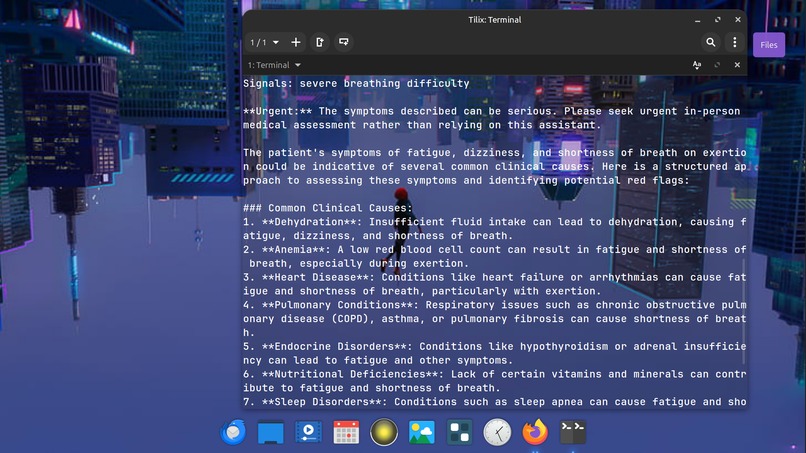Click the '7. **Sleep Disorders**' line
The height and width of the screenshot is (453, 806).
tap(494, 402)
